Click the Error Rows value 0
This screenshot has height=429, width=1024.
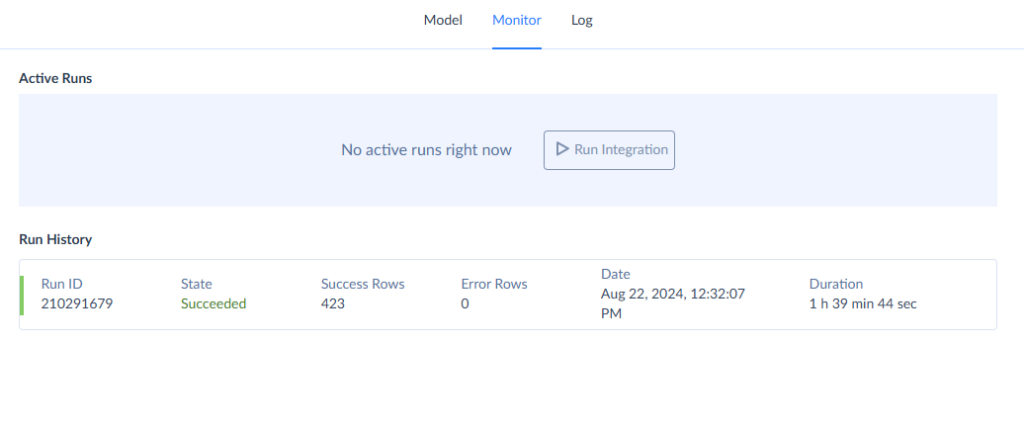[465, 304]
